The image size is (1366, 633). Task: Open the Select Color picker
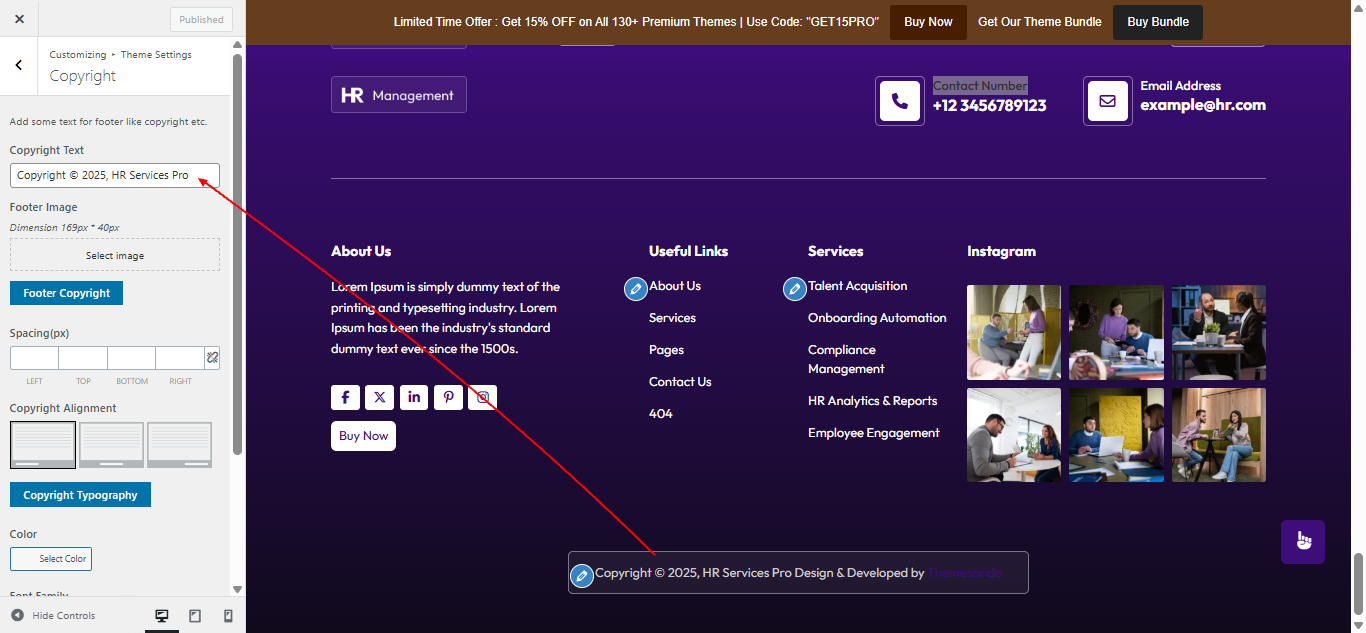50,558
